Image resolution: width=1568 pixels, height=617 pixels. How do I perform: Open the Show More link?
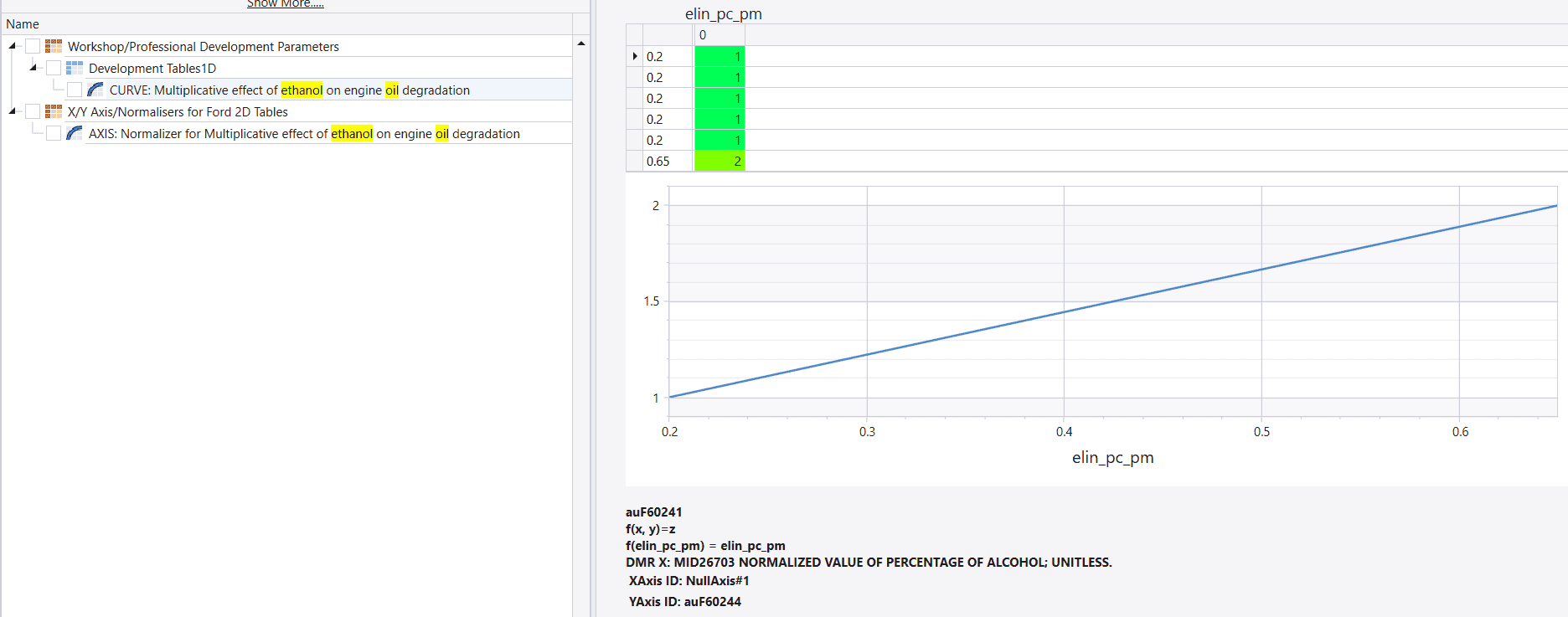(x=286, y=4)
